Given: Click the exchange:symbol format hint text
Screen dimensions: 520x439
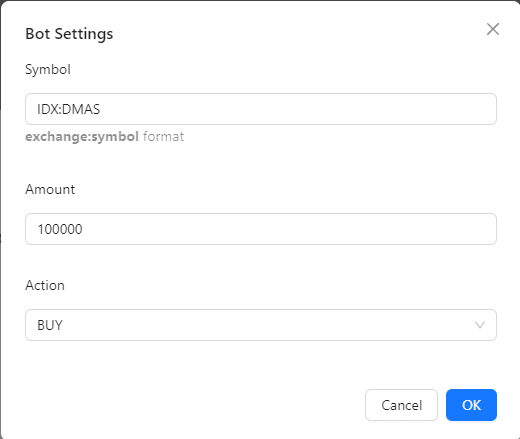Looking at the screenshot, I should [x=105, y=137].
